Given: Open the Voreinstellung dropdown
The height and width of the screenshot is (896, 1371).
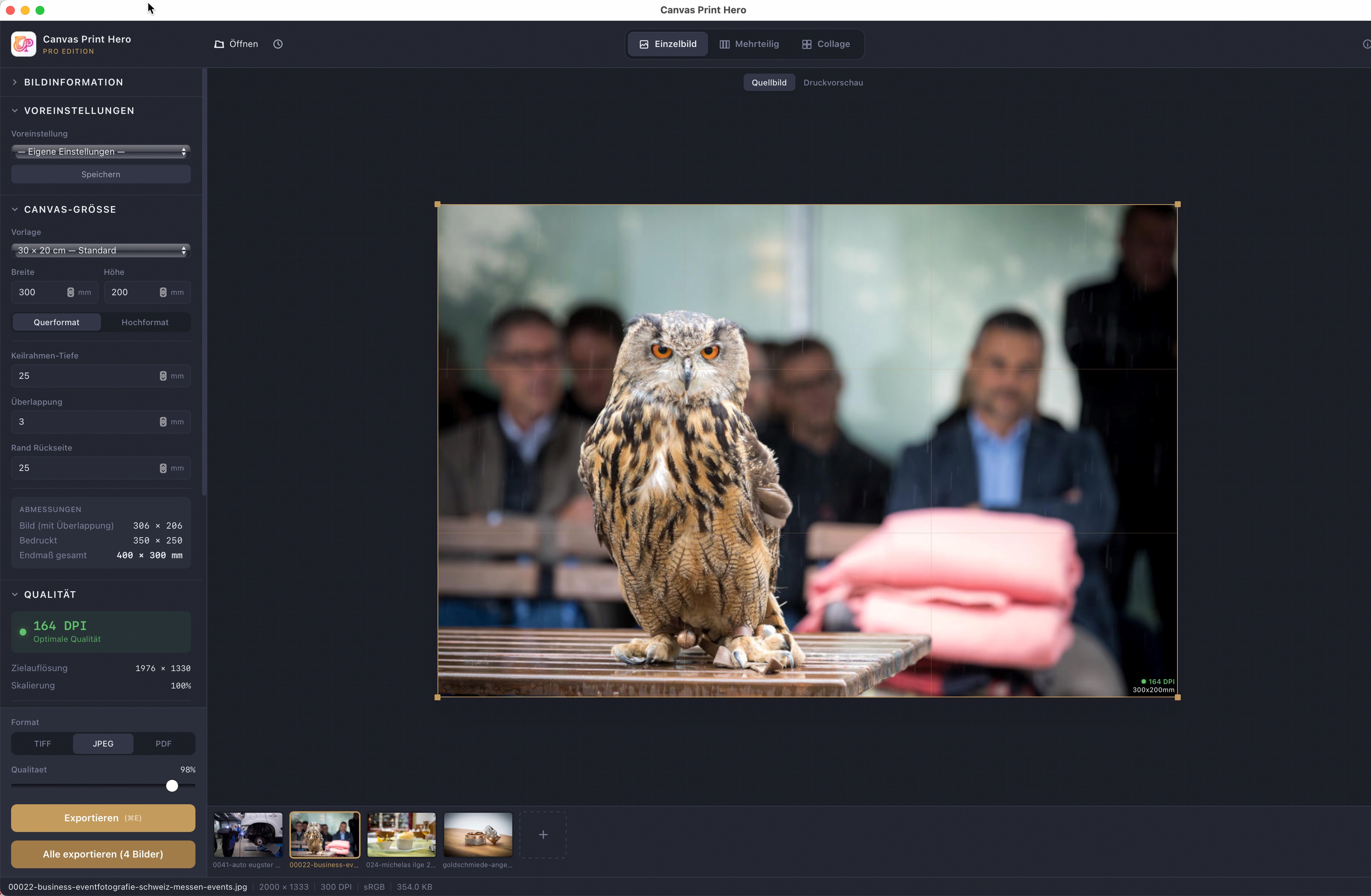Looking at the screenshot, I should coord(101,152).
